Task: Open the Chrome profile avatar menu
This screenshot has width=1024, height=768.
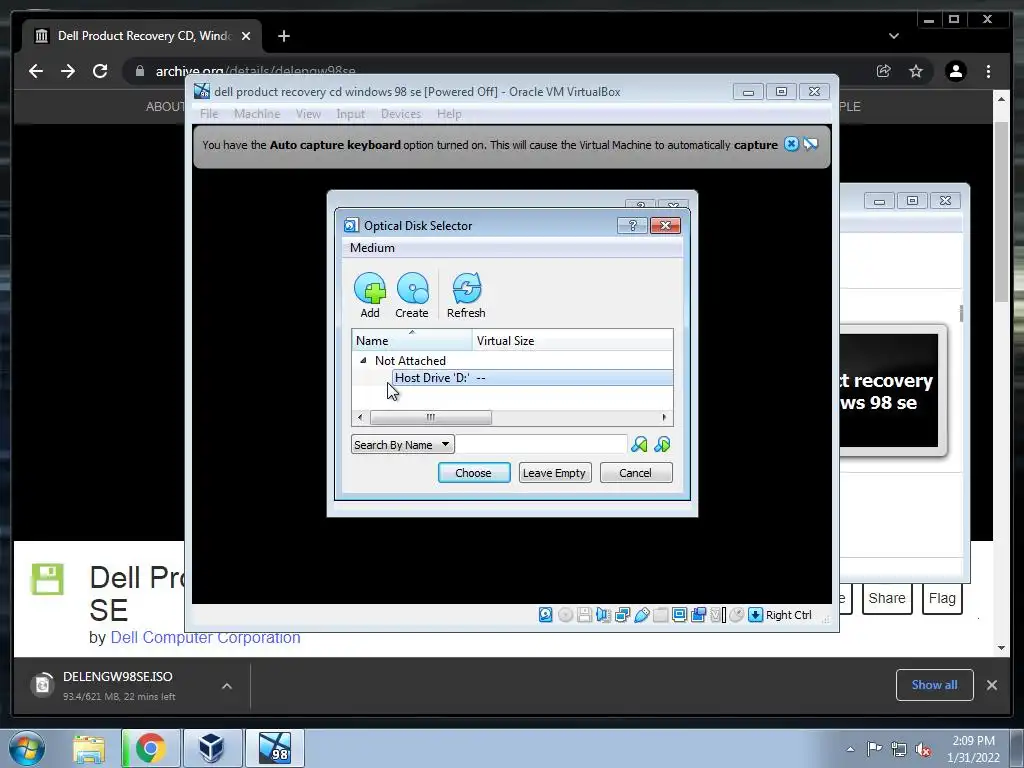Action: pos(955,71)
